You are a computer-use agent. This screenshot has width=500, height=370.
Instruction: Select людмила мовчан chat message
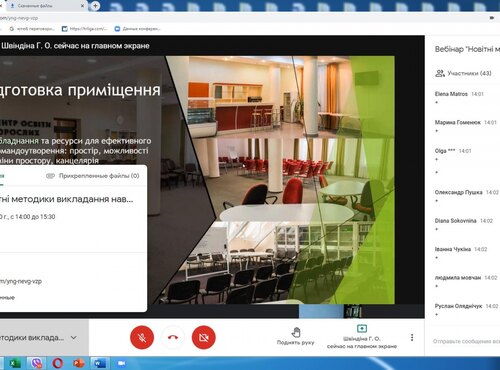[467, 281]
